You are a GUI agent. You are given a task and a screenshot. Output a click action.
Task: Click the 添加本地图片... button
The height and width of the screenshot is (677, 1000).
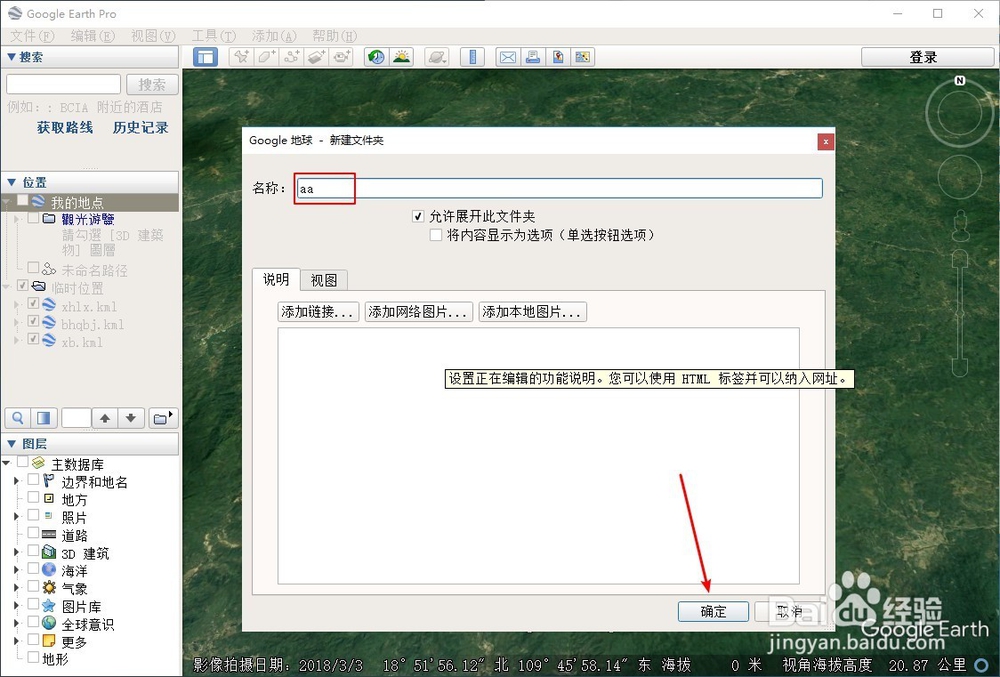pyautogui.click(x=533, y=312)
